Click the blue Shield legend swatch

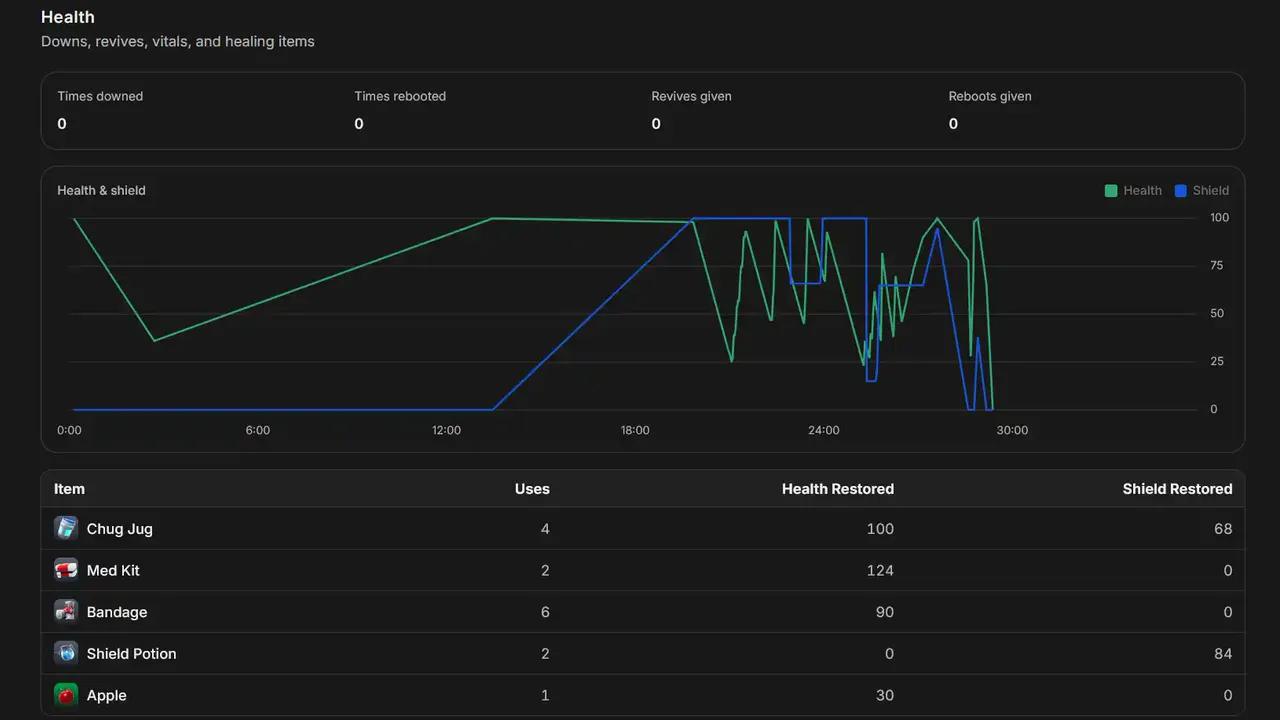pos(1181,190)
